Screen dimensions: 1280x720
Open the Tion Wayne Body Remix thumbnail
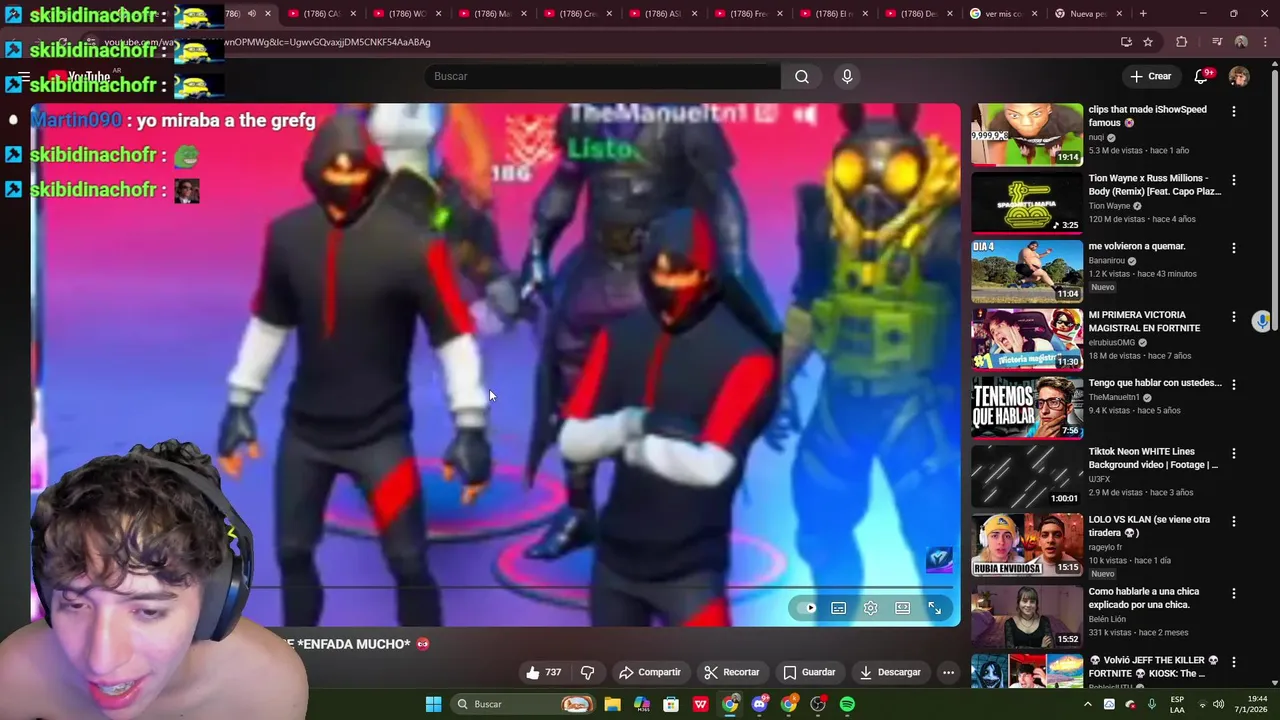point(1027,203)
